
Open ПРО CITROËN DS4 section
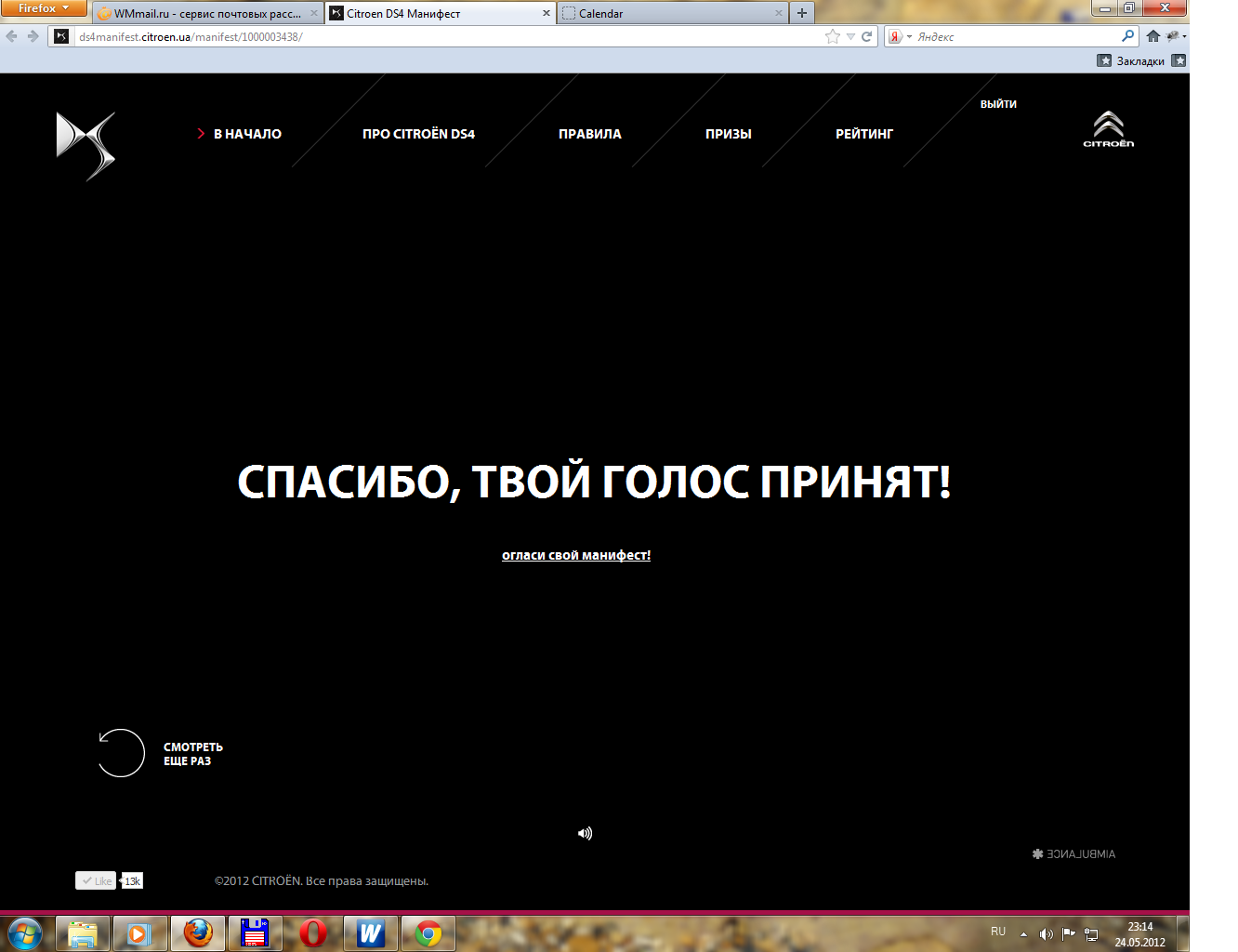(418, 134)
